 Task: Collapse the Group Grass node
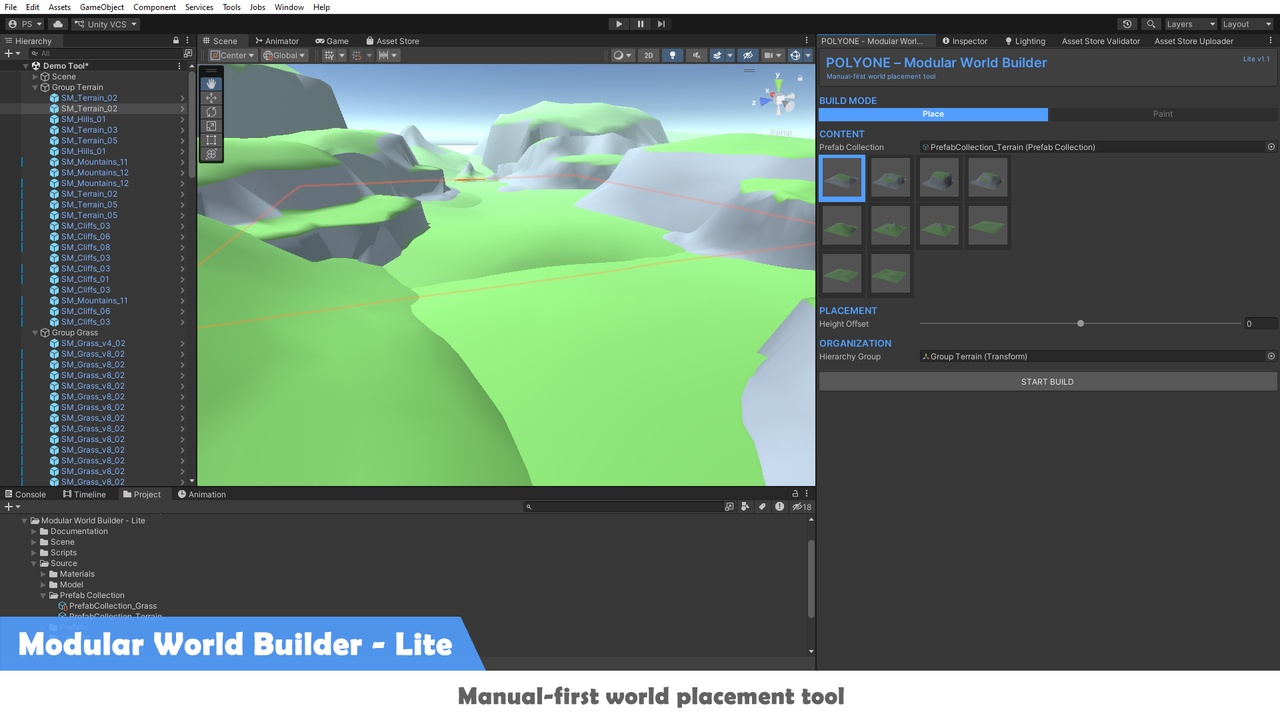click(x=35, y=333)
